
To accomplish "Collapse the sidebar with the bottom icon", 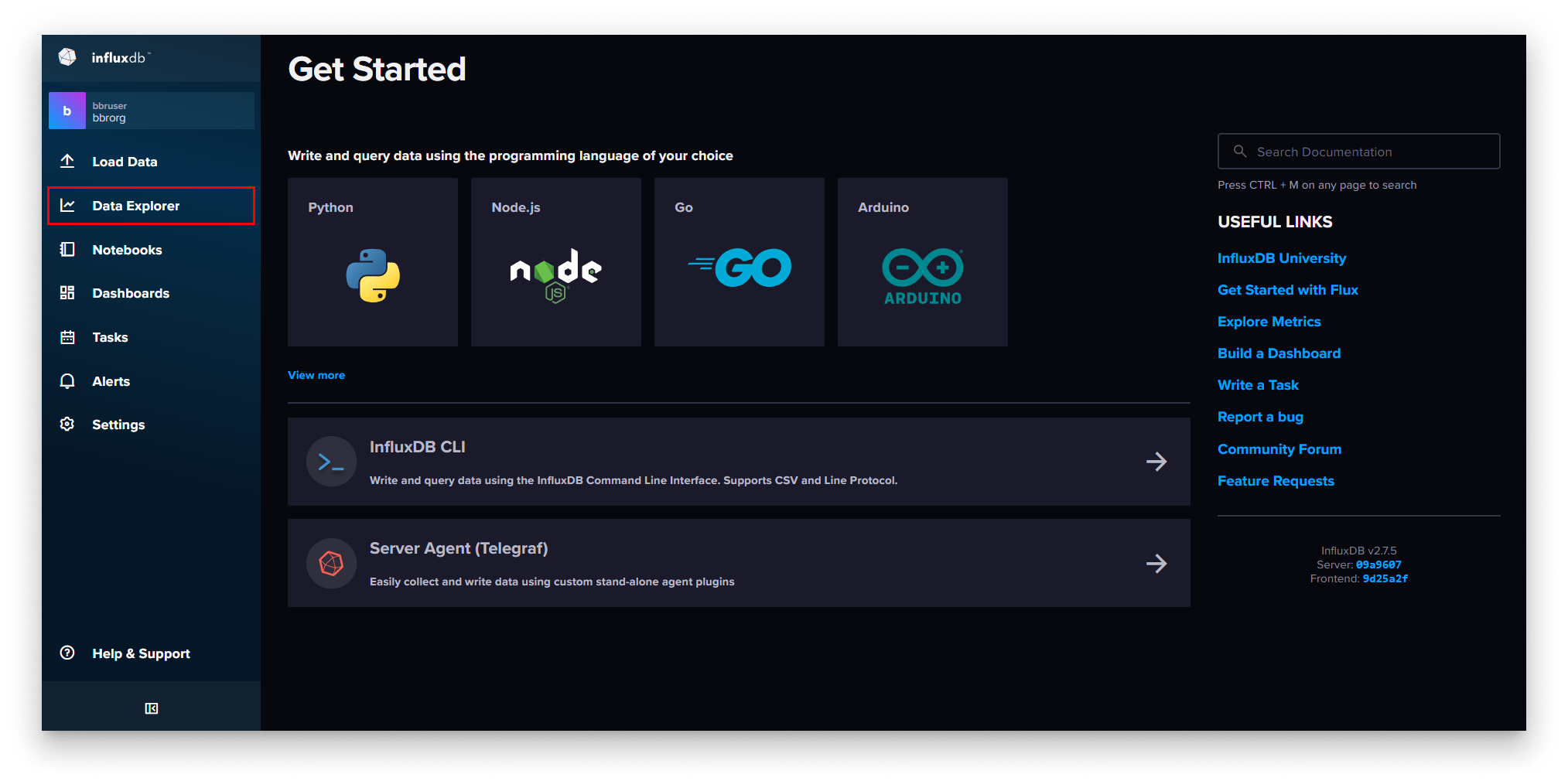I will [x=152, y=708].
